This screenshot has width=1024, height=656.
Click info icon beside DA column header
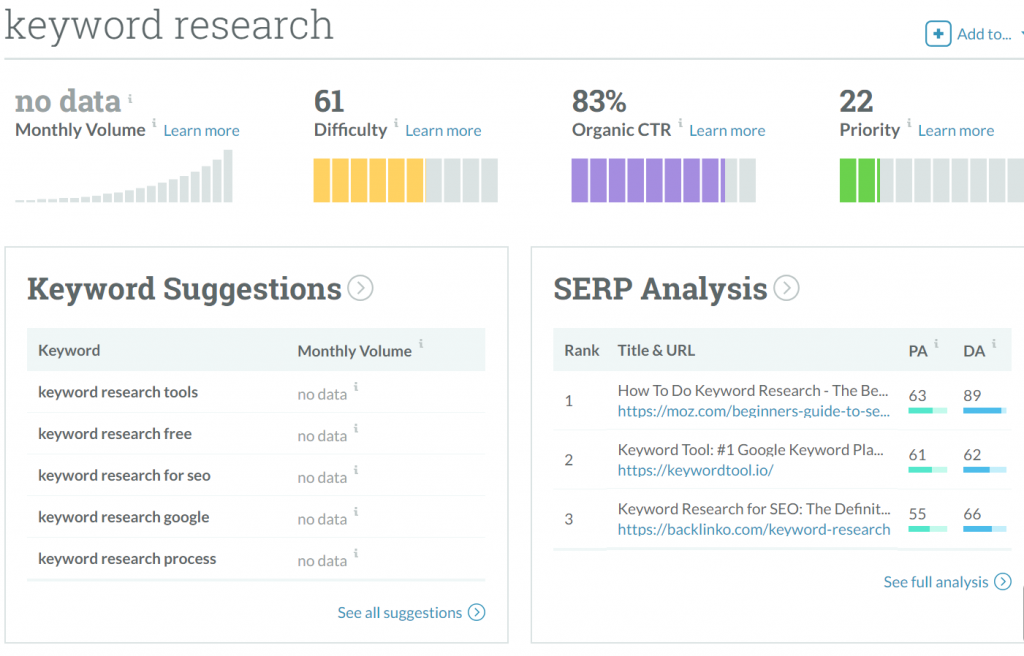pos(994,344)
